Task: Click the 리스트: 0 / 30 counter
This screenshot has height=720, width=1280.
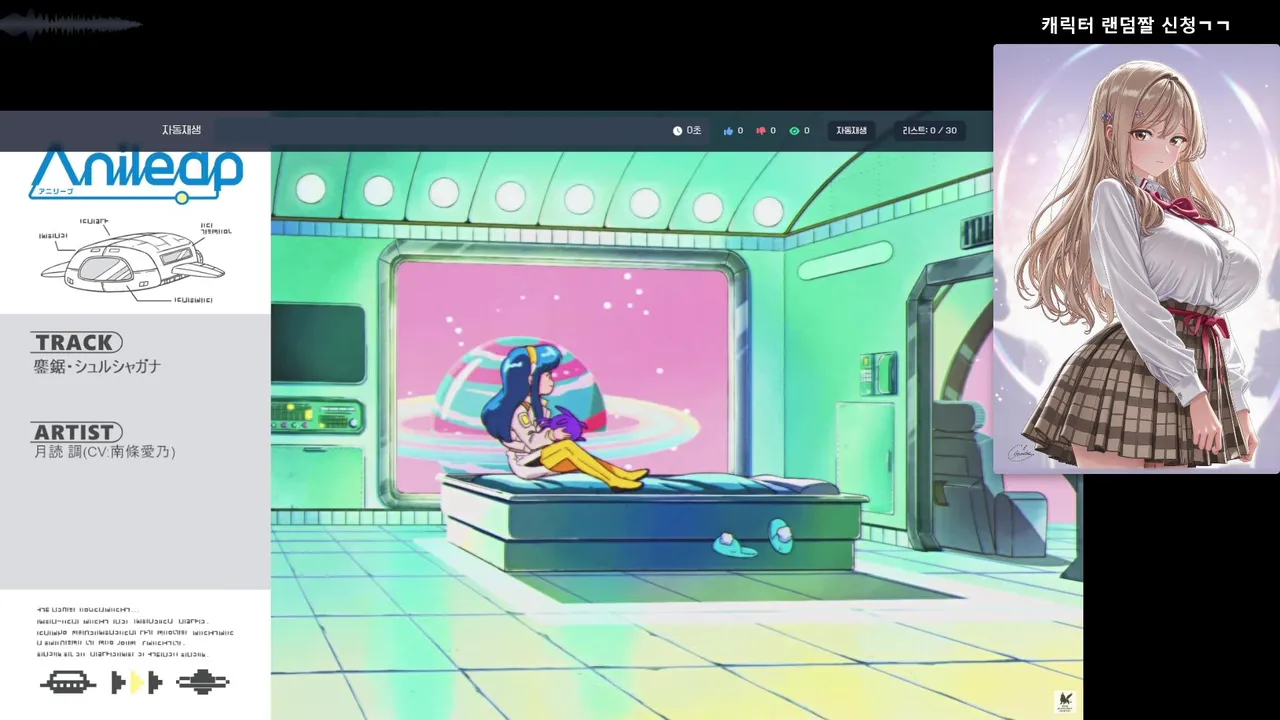Action: (x=929, y=131)
